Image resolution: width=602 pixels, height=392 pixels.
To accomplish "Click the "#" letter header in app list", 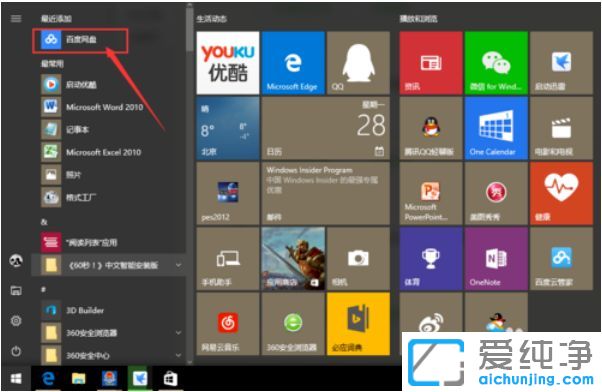I will (43, 289).
